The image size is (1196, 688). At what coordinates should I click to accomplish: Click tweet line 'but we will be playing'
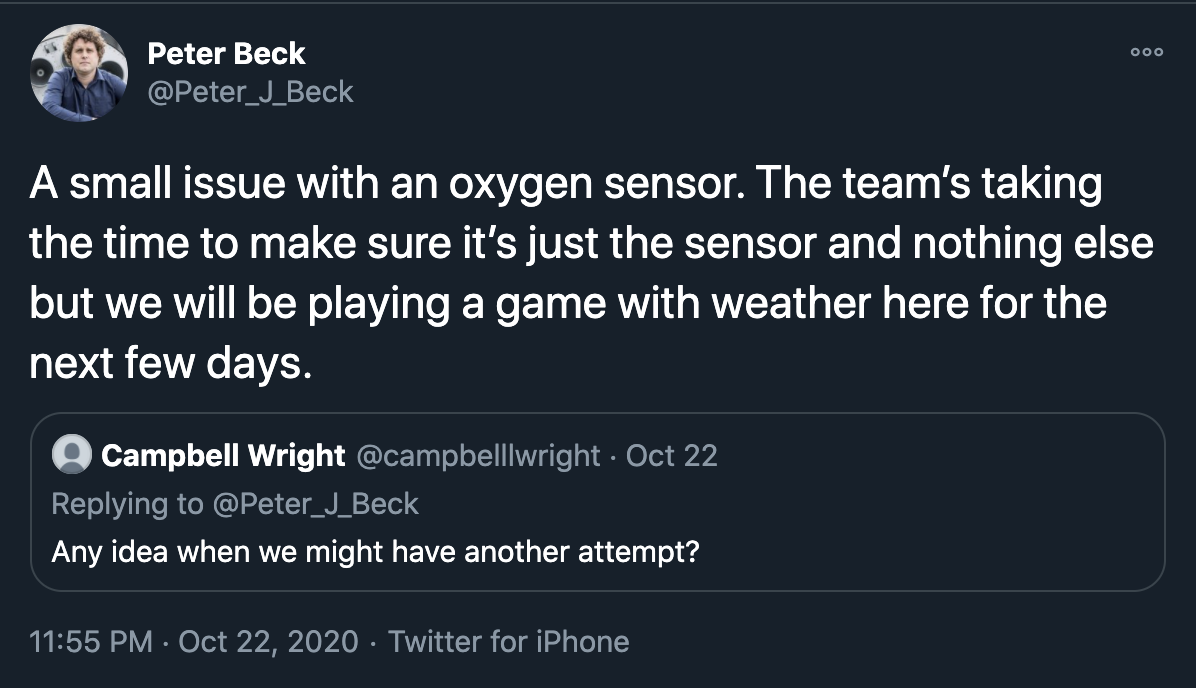pyautogui.click(x=568, y=304)
